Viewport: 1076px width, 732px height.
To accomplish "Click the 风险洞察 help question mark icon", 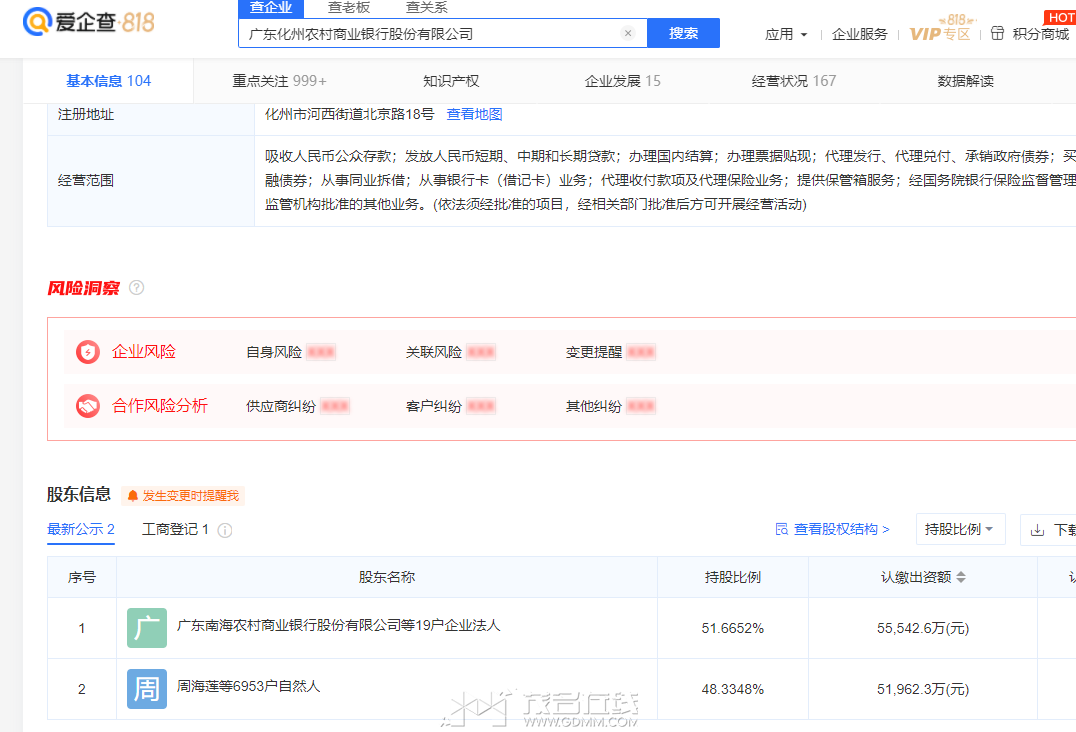I will click(137, 288).
